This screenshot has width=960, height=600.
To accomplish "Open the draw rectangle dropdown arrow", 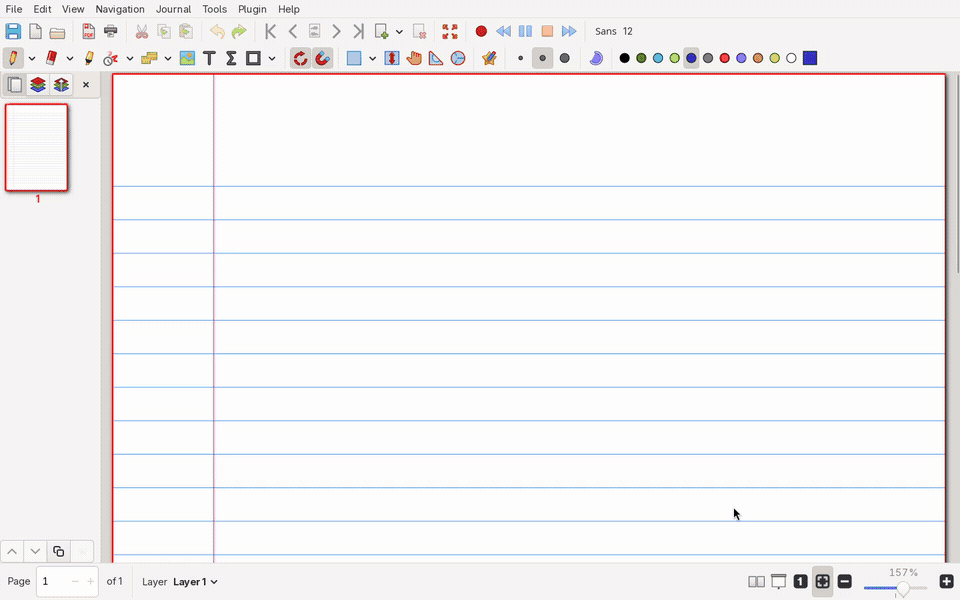I will click(272, 59).
